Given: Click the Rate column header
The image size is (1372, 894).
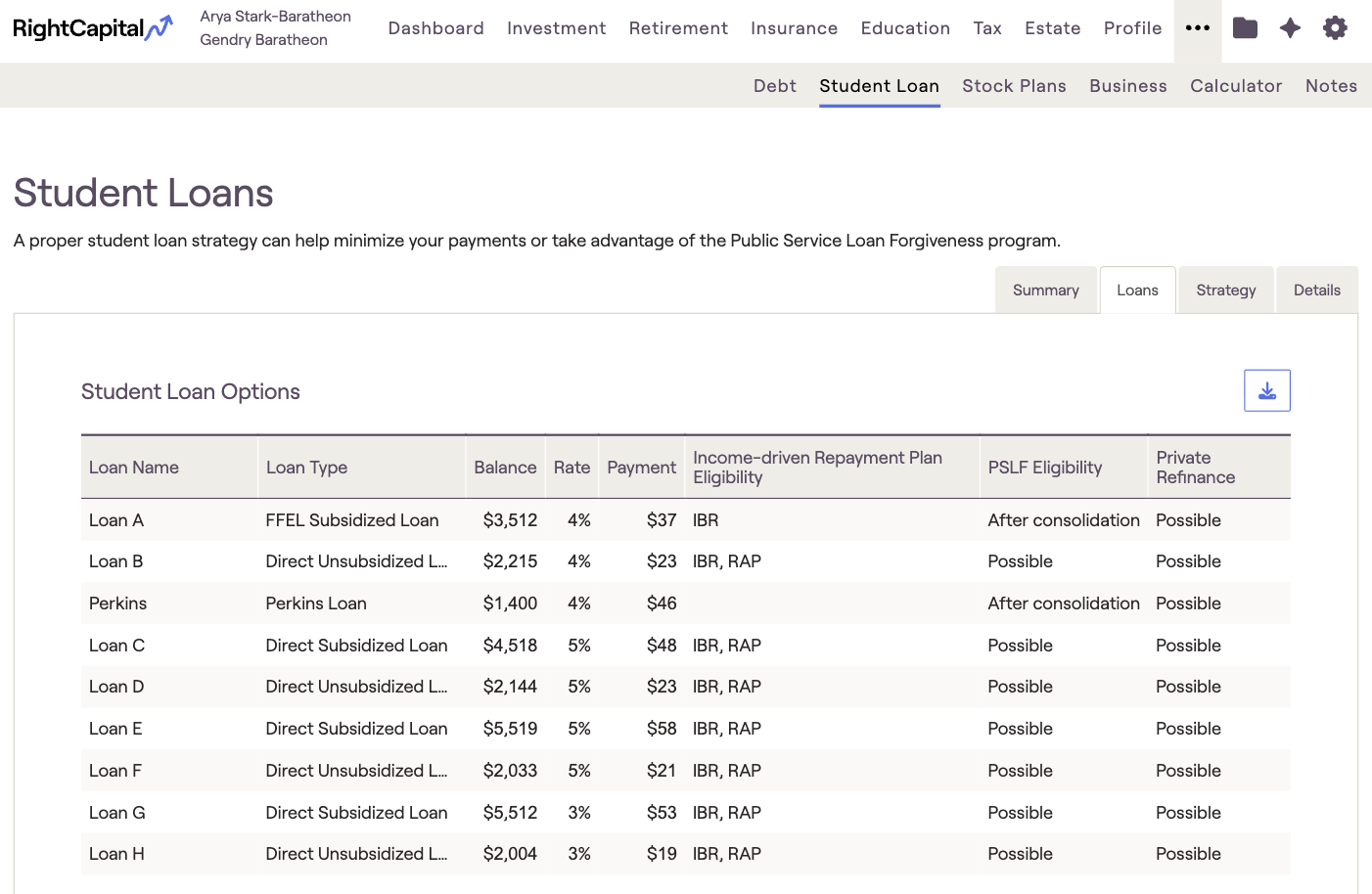Looking at the screenshot, I should pos(572,468).
